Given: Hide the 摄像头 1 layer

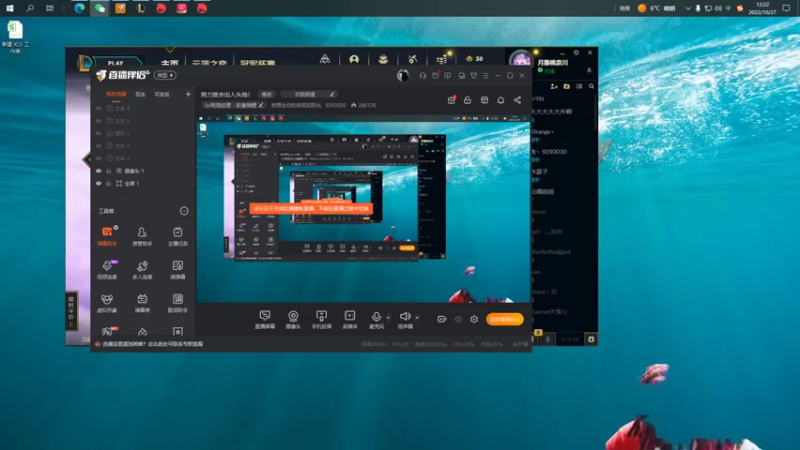Looking at the screenshot, I should click(x=98, y=171).
